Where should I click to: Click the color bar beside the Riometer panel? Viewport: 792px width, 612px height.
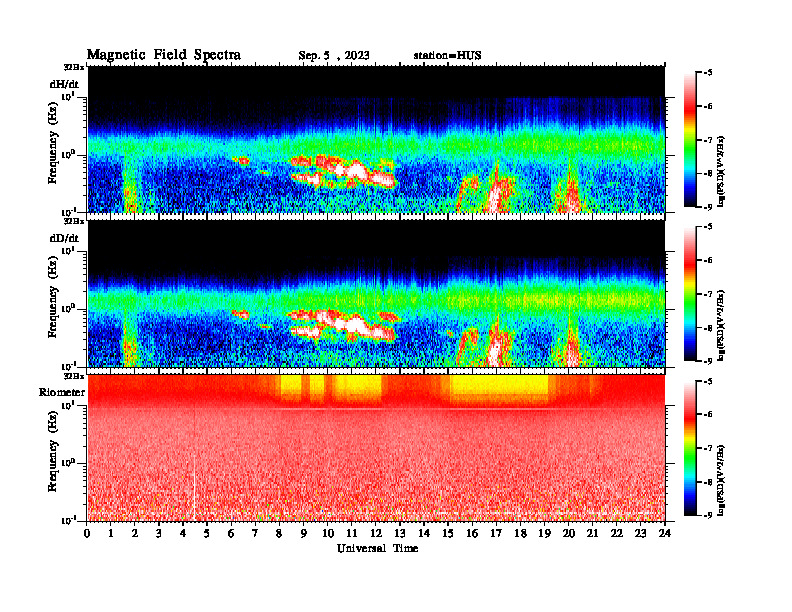click(x=690, y=448)
